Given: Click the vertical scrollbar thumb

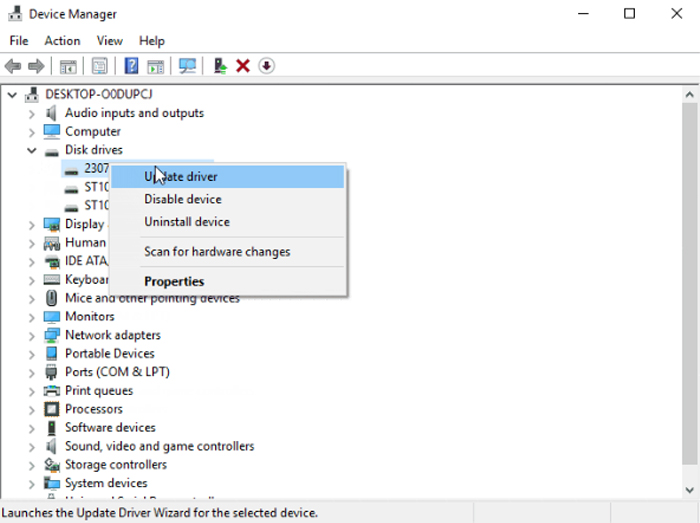Looking at the screenshot, I should click(x=690, y=284).
